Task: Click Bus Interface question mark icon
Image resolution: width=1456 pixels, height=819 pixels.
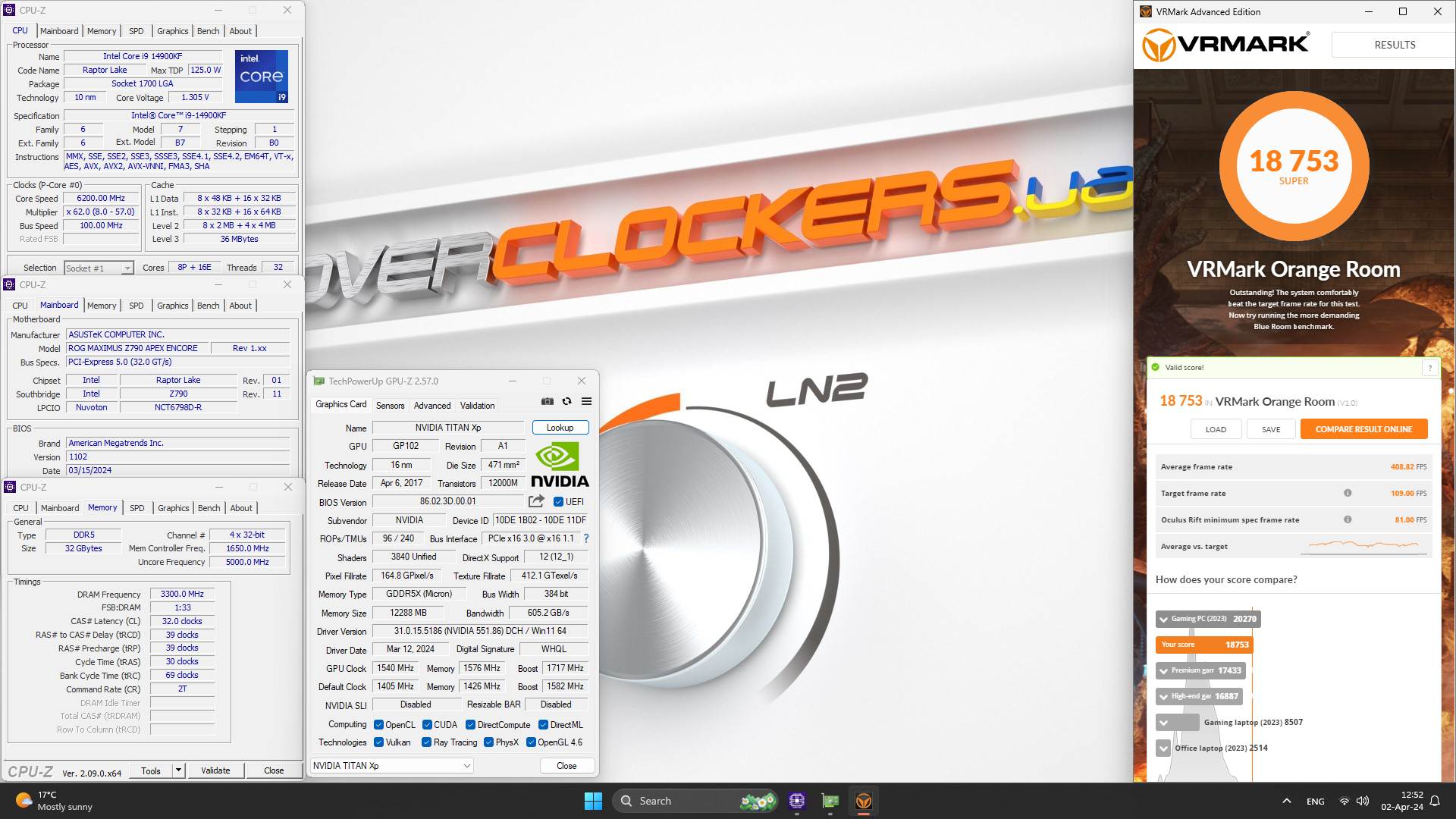Action: point(585,538)
